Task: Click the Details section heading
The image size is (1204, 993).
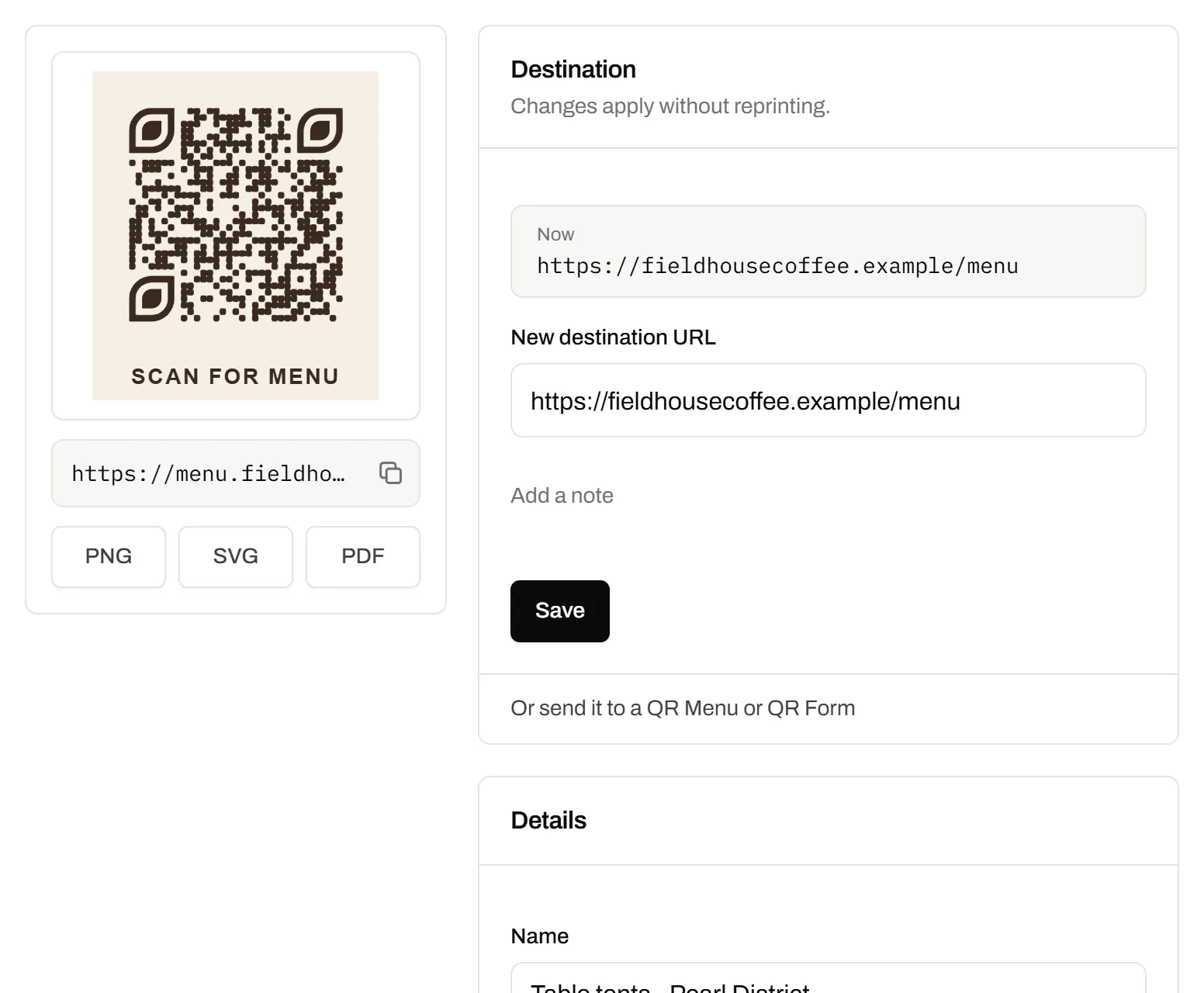Action: pyautogui.click(x=548, y=821)
